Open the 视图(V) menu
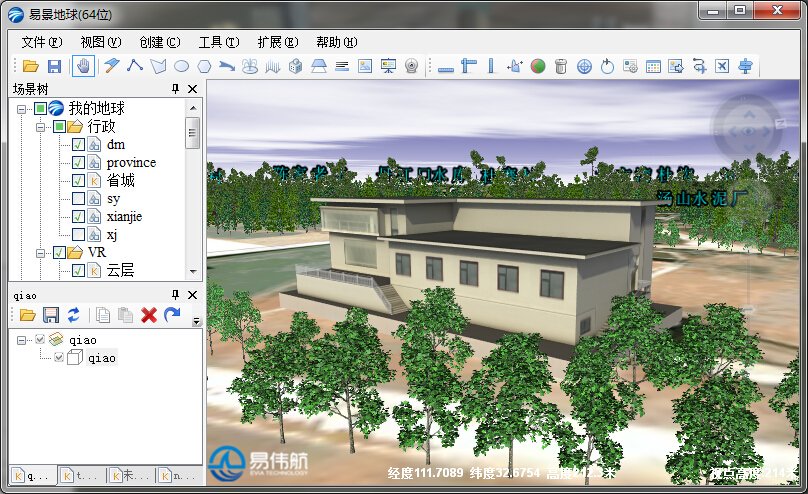Viewport: 808px width, 494px height. [101, 42]
